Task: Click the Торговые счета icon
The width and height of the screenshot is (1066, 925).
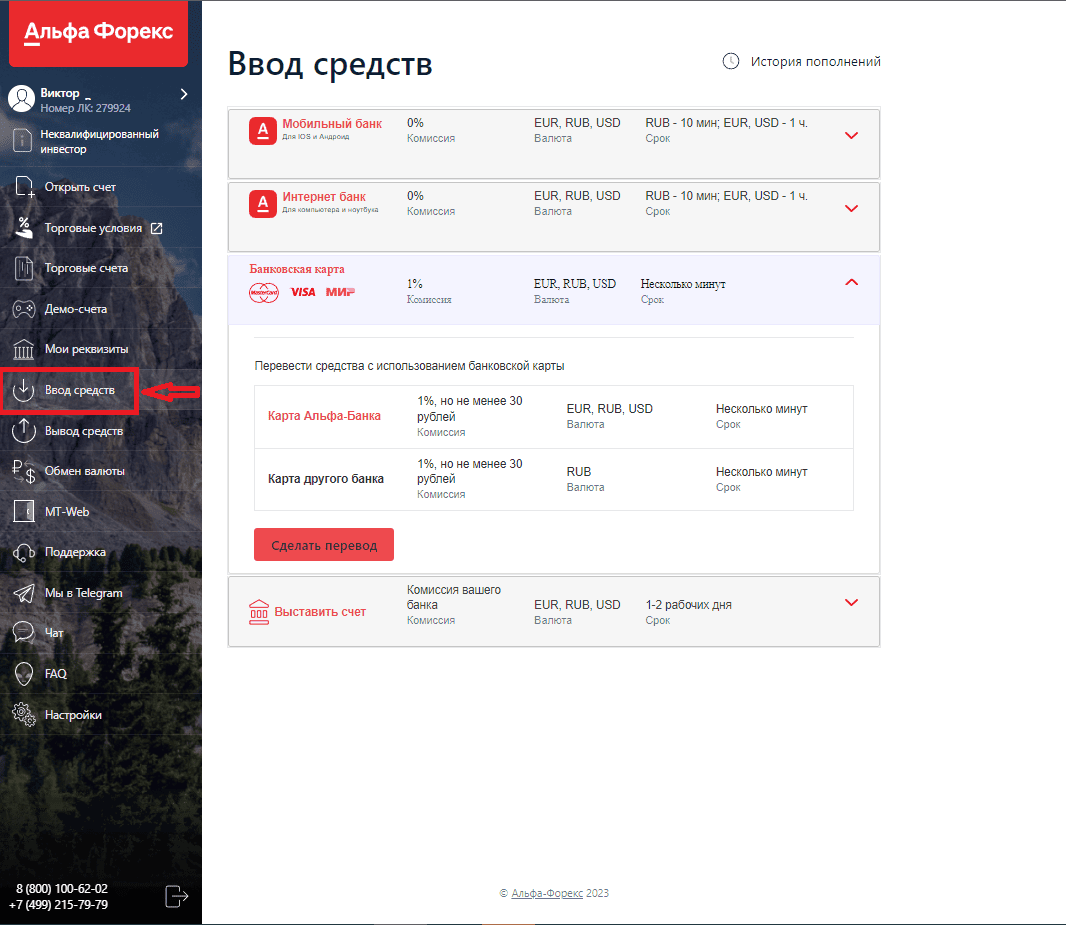Action: tap(24, 268)
